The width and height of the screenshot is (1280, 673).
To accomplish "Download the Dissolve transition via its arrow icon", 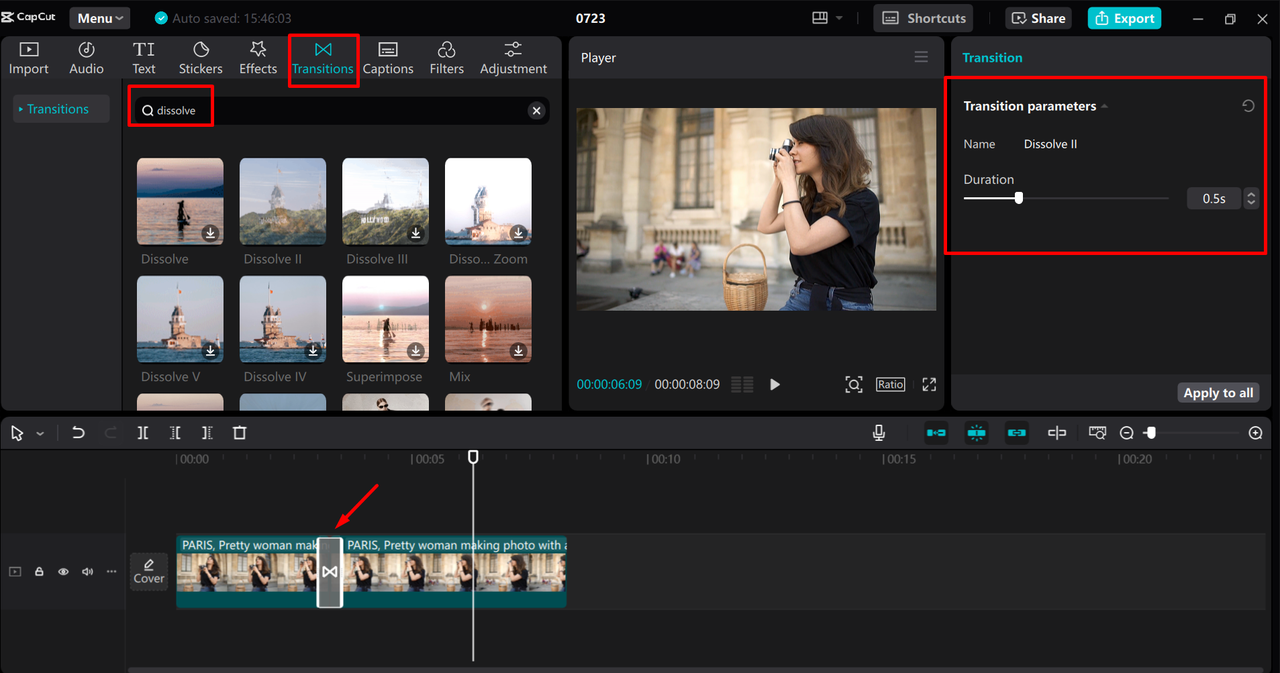I will [x=211, y=233].
